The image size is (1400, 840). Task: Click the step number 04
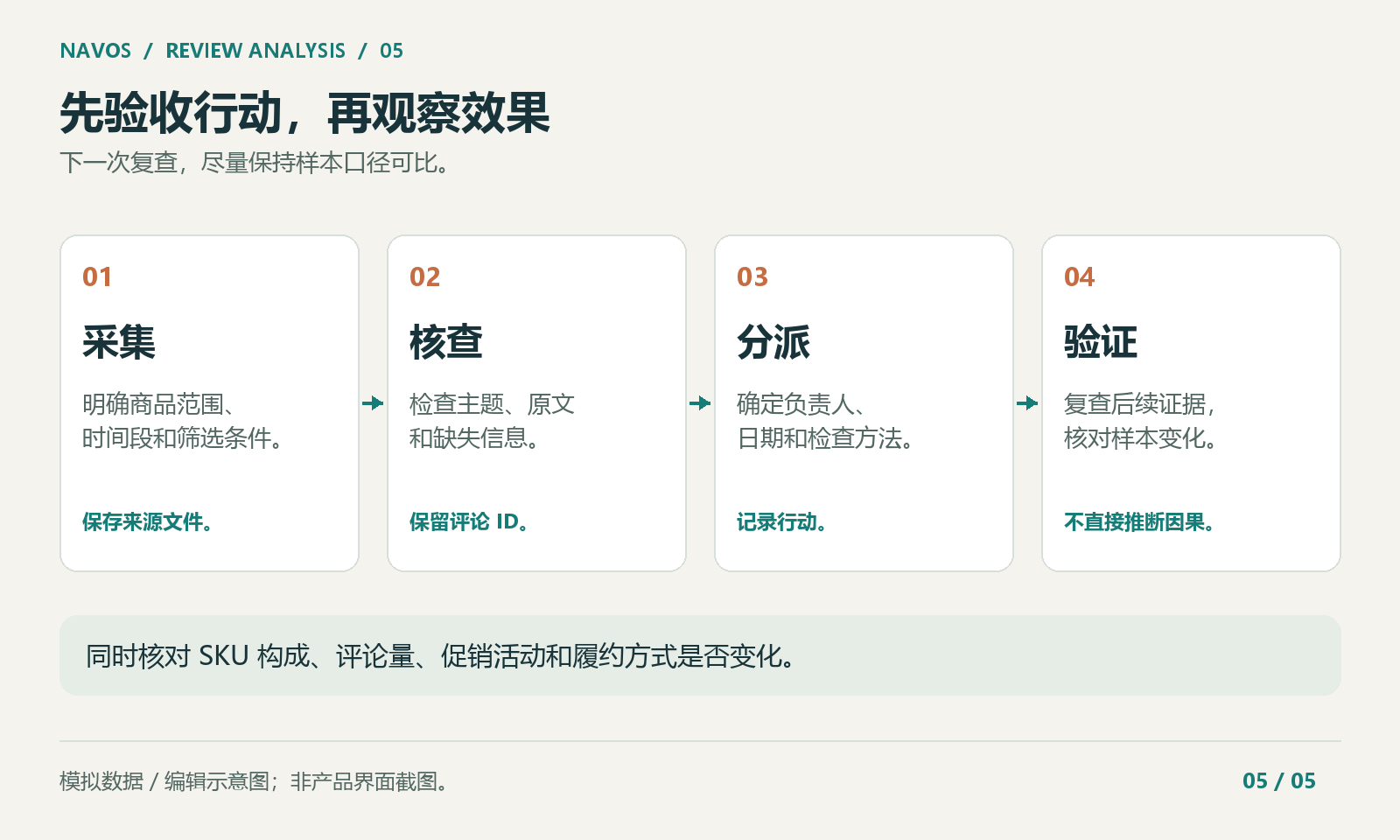pos(1079,277)
